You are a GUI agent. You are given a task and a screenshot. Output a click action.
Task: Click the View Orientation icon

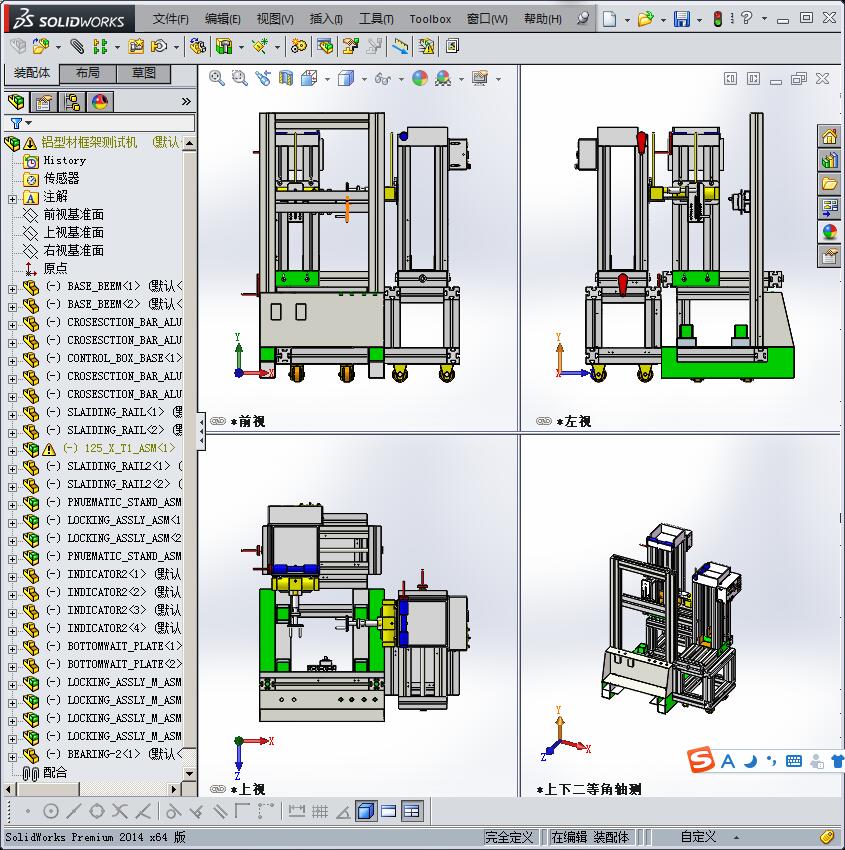click(x=309, y=78)
